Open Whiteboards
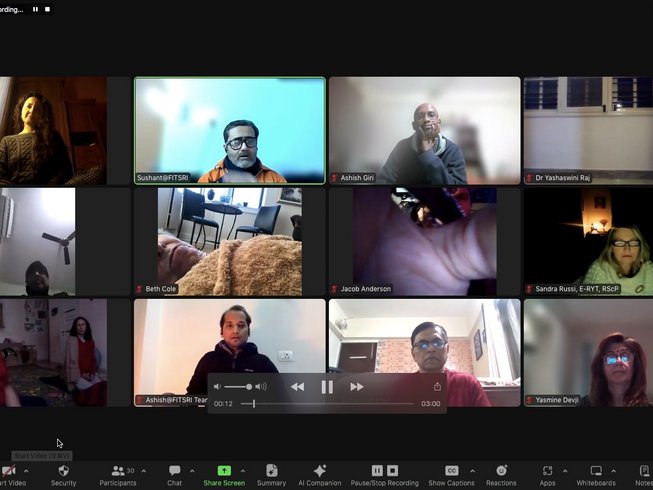Viewport: 653px width, 490px height. pos(596,475)
